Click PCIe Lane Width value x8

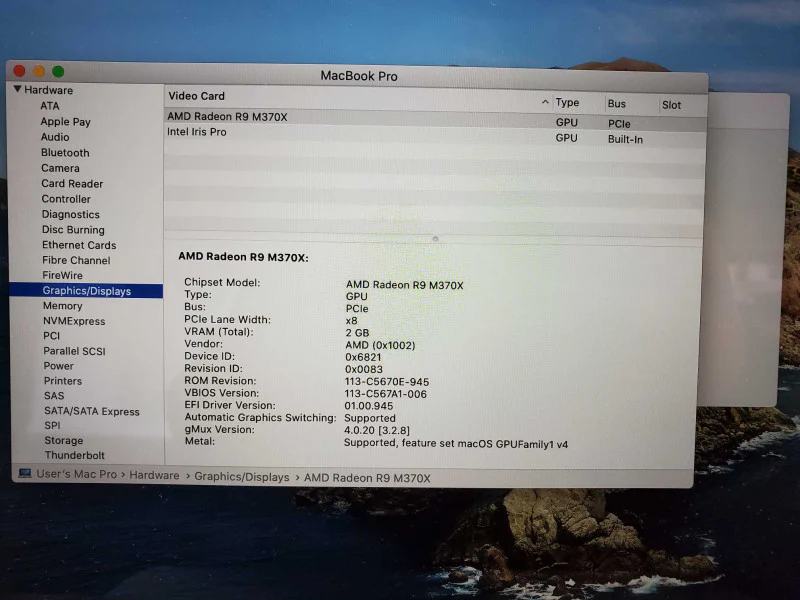pyautogui.click(x=351, y=320)
